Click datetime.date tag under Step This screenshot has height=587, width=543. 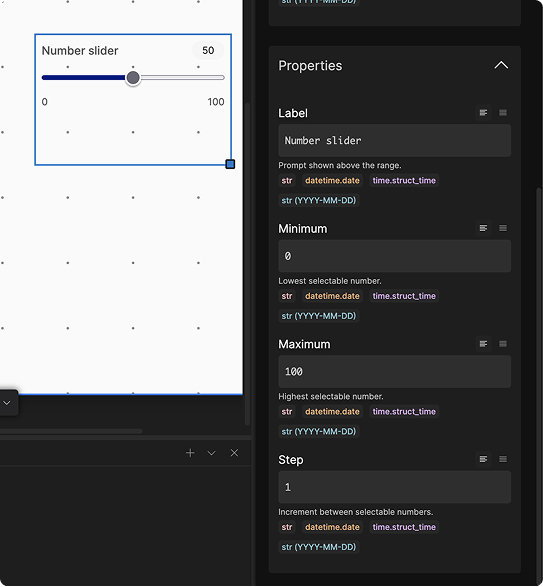tap(332, 527)
